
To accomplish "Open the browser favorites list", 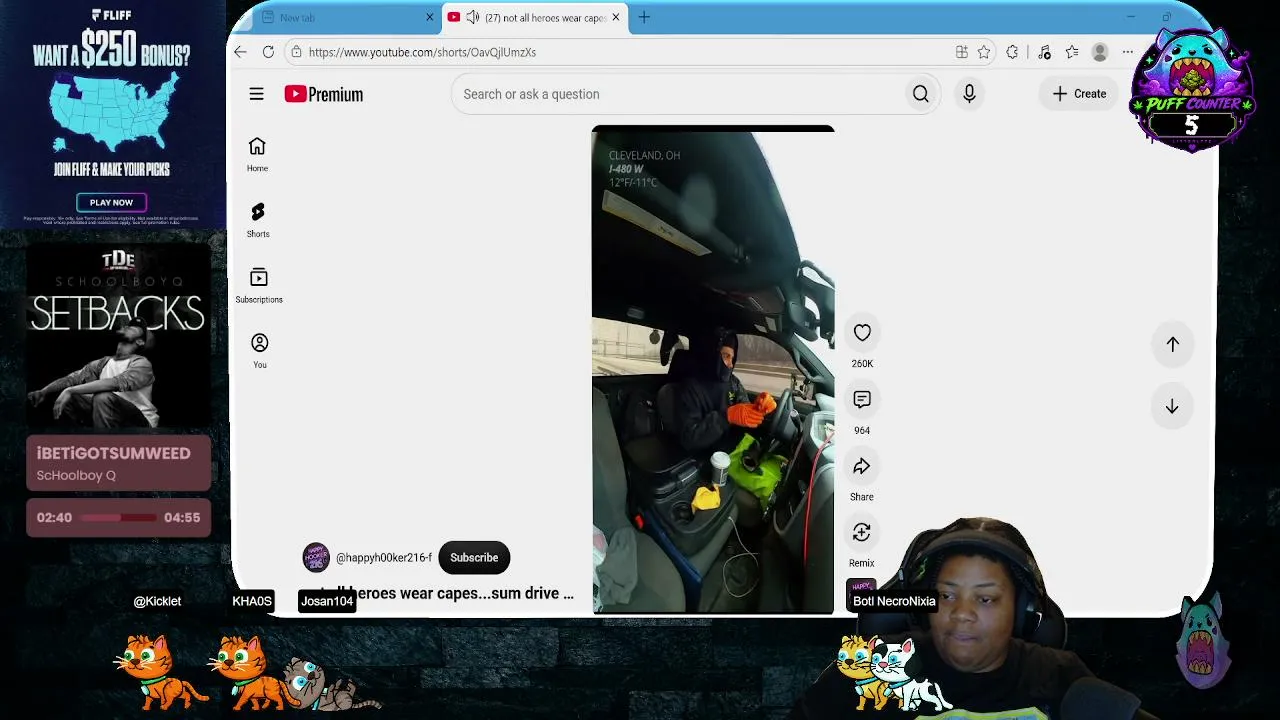I will coord(1072,52).
